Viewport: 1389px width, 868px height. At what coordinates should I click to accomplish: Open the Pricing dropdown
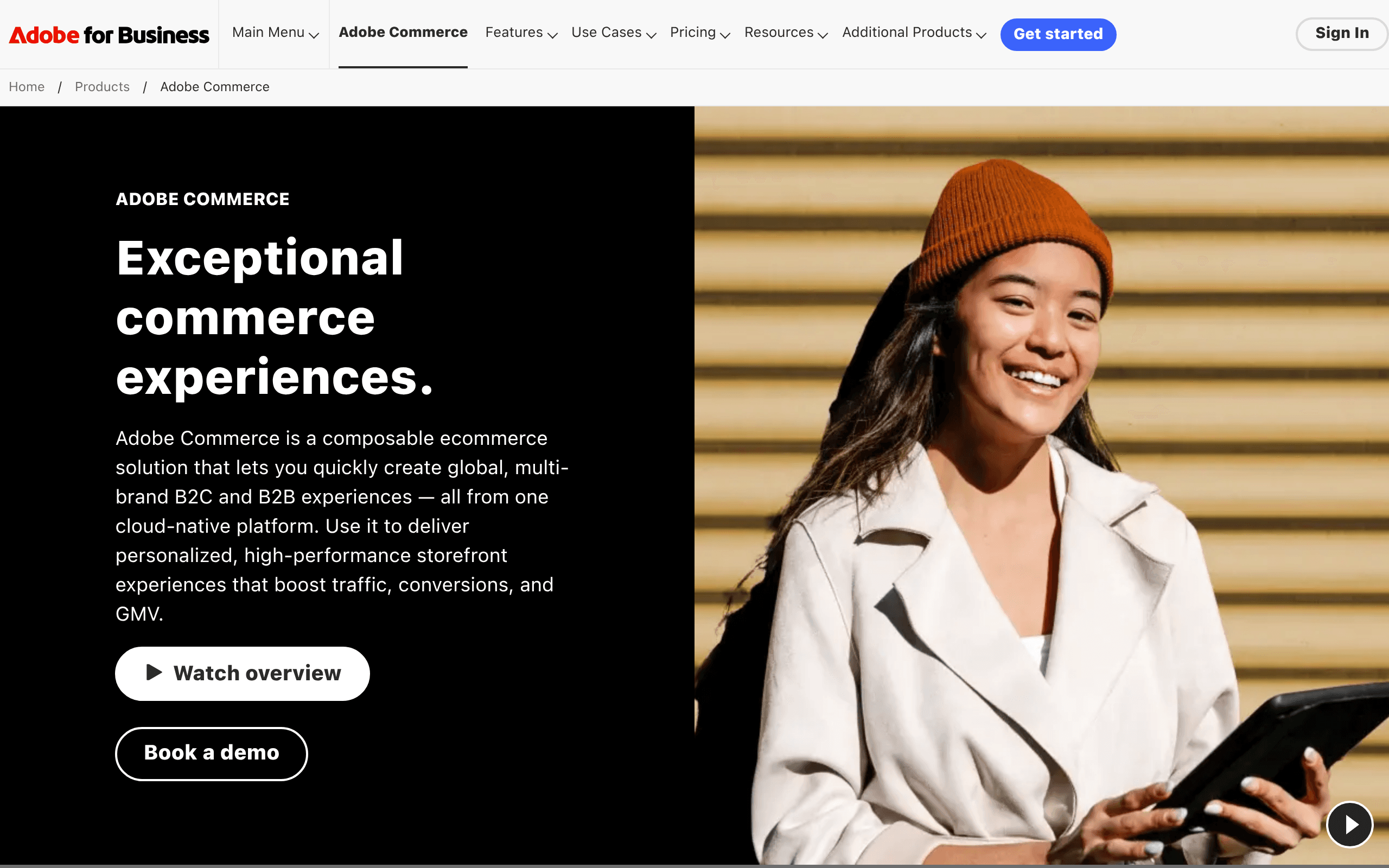click(x=700, y=33)
